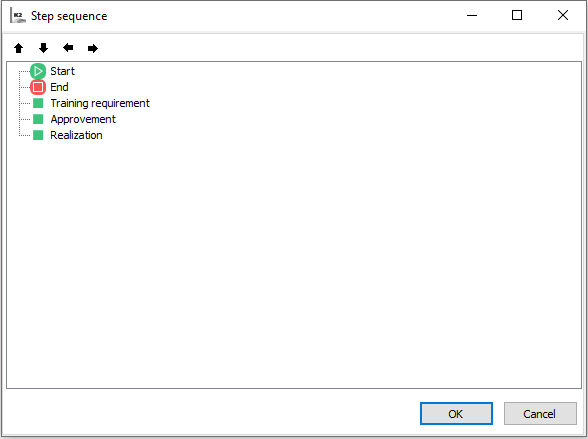Close the Step sequence dialog
This screenshot has height=439, width=588.
pyautogui.click(x=562, y=15)
